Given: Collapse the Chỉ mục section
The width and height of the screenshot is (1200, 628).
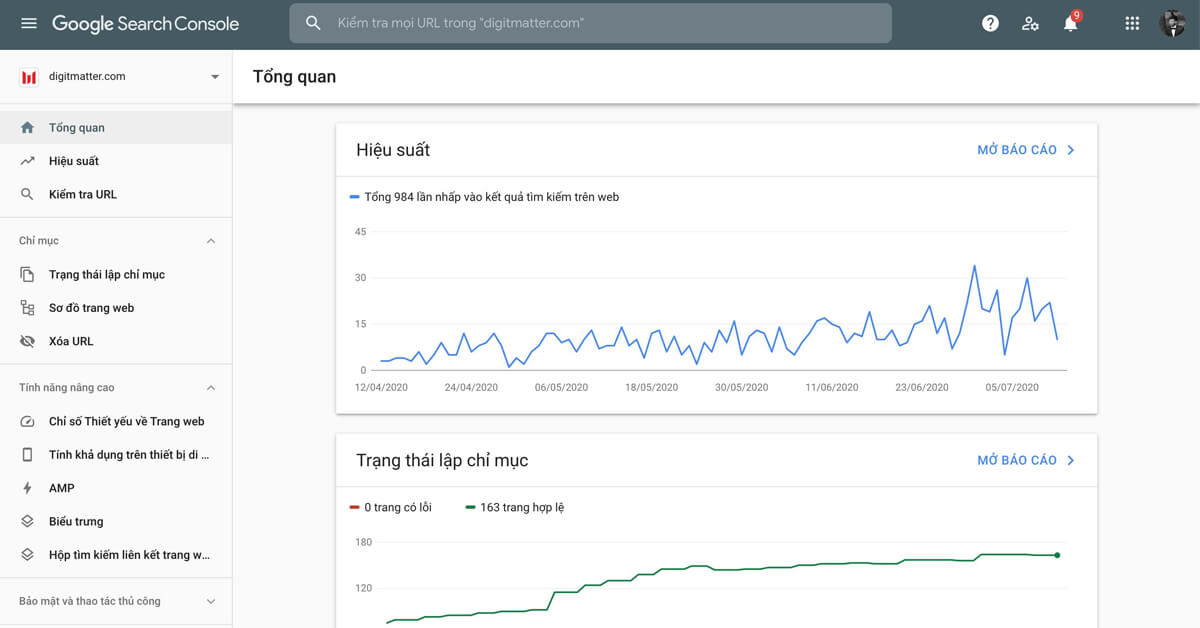Looking at the screenshot, I should click(x=210, y=241).
